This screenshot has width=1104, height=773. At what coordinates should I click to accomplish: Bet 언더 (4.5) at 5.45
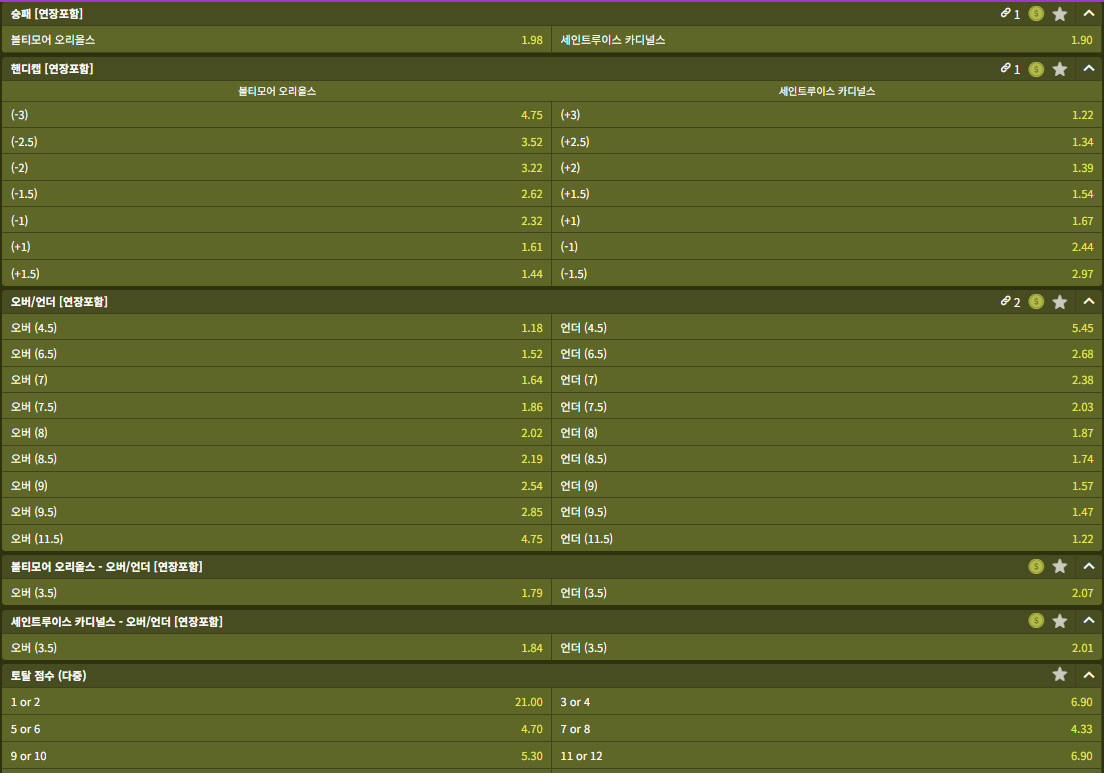pyautogui.click(x=827, y=327)
